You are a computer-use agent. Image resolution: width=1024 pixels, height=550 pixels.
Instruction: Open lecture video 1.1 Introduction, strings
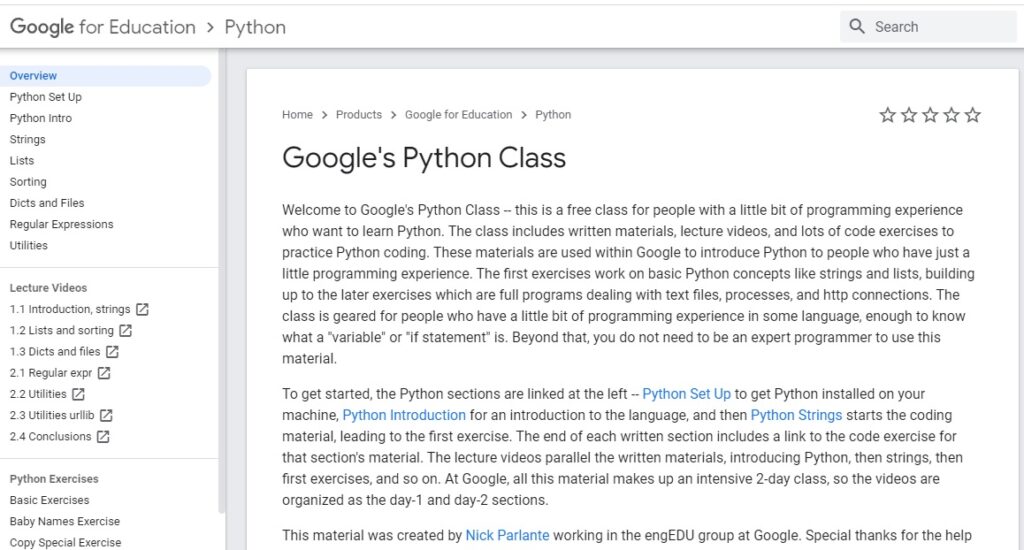coord(70,309)
